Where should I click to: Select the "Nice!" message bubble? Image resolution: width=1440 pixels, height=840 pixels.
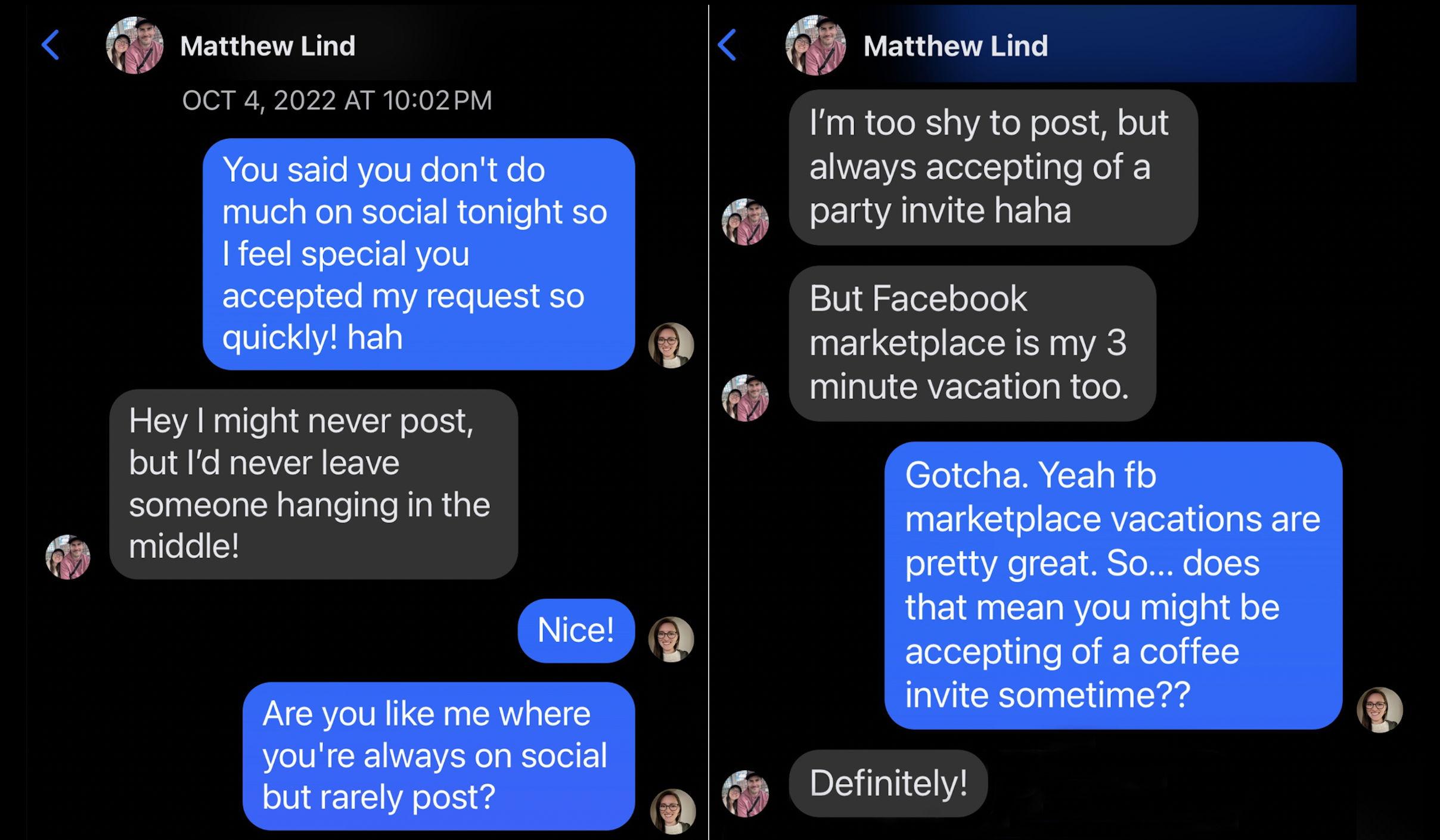576,630
